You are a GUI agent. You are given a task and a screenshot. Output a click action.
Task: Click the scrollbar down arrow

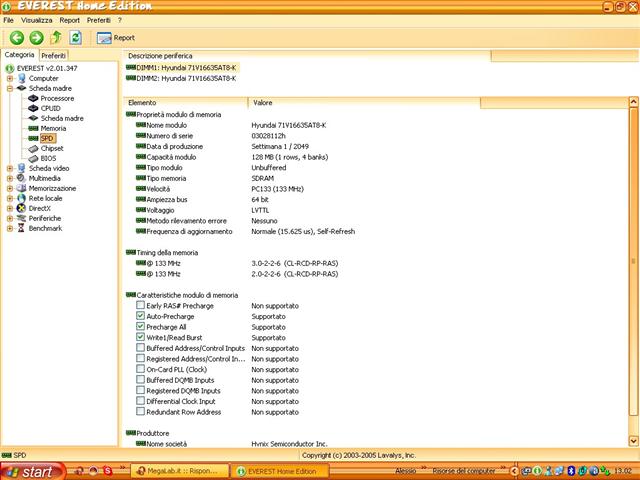click(x=633, y=441)
